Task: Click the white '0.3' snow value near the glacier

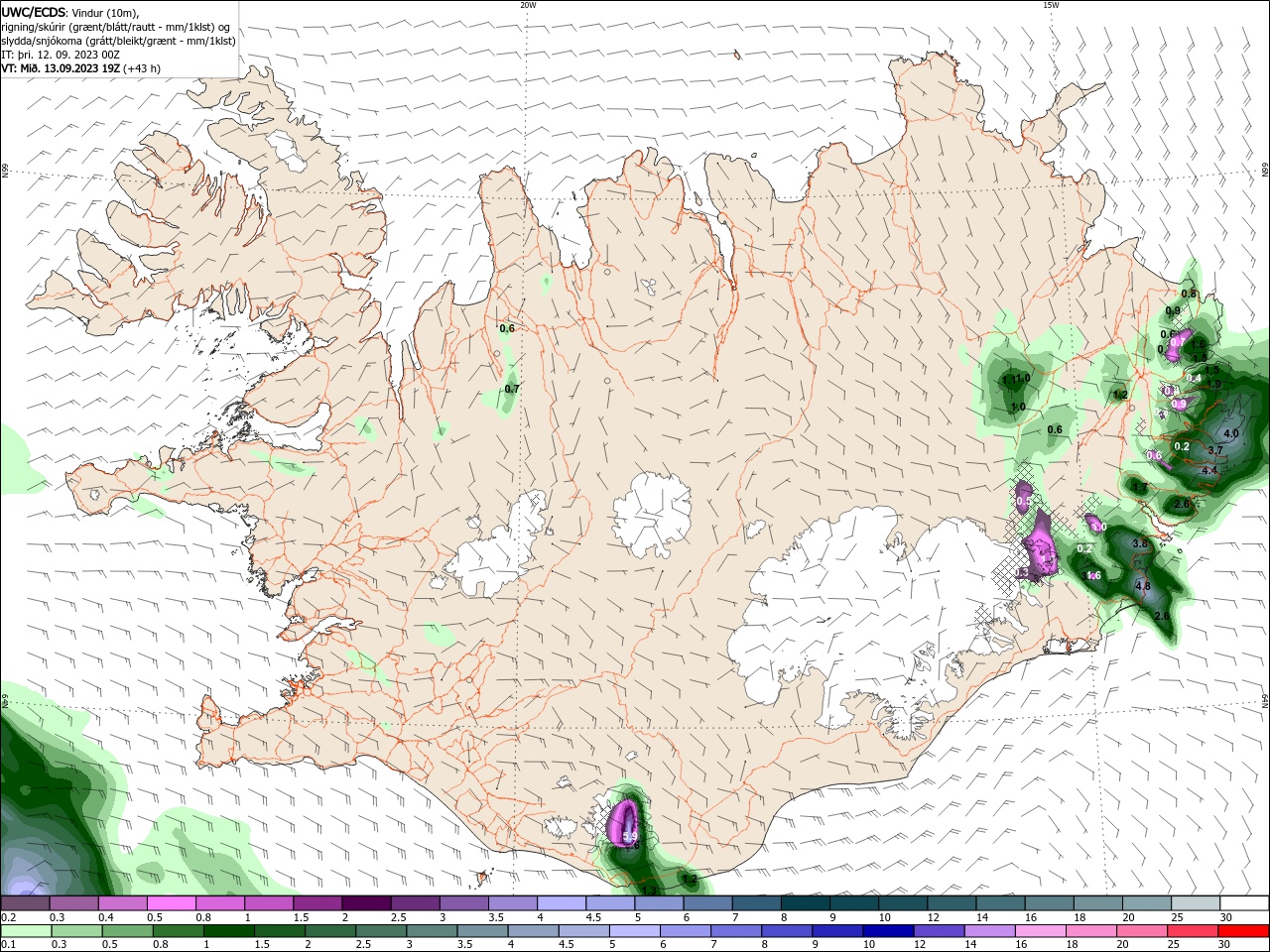Action: point(1022,572)
